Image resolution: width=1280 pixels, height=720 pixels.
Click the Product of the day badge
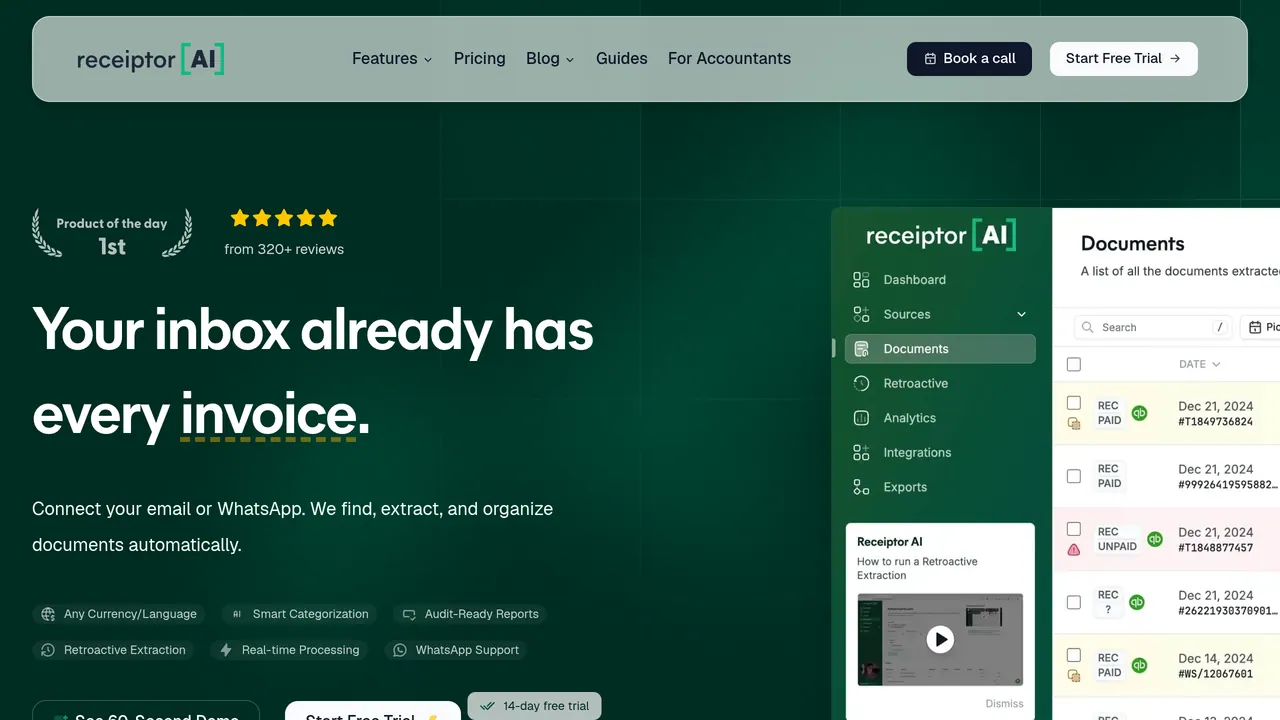112,234
